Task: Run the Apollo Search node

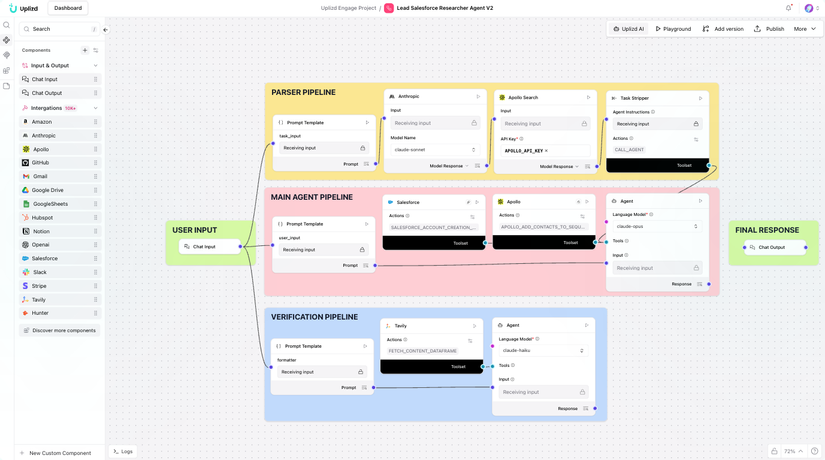Action: 588,97
